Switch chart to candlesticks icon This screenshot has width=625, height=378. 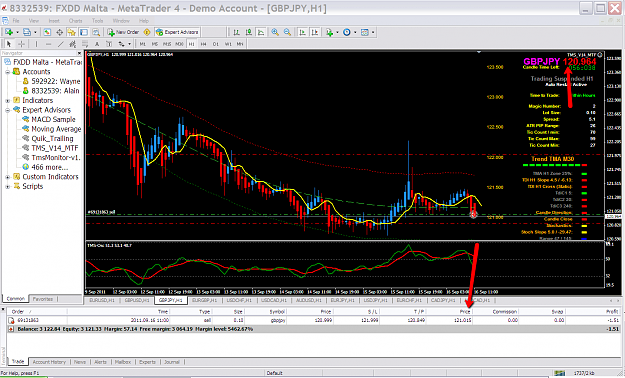point(249,32)
